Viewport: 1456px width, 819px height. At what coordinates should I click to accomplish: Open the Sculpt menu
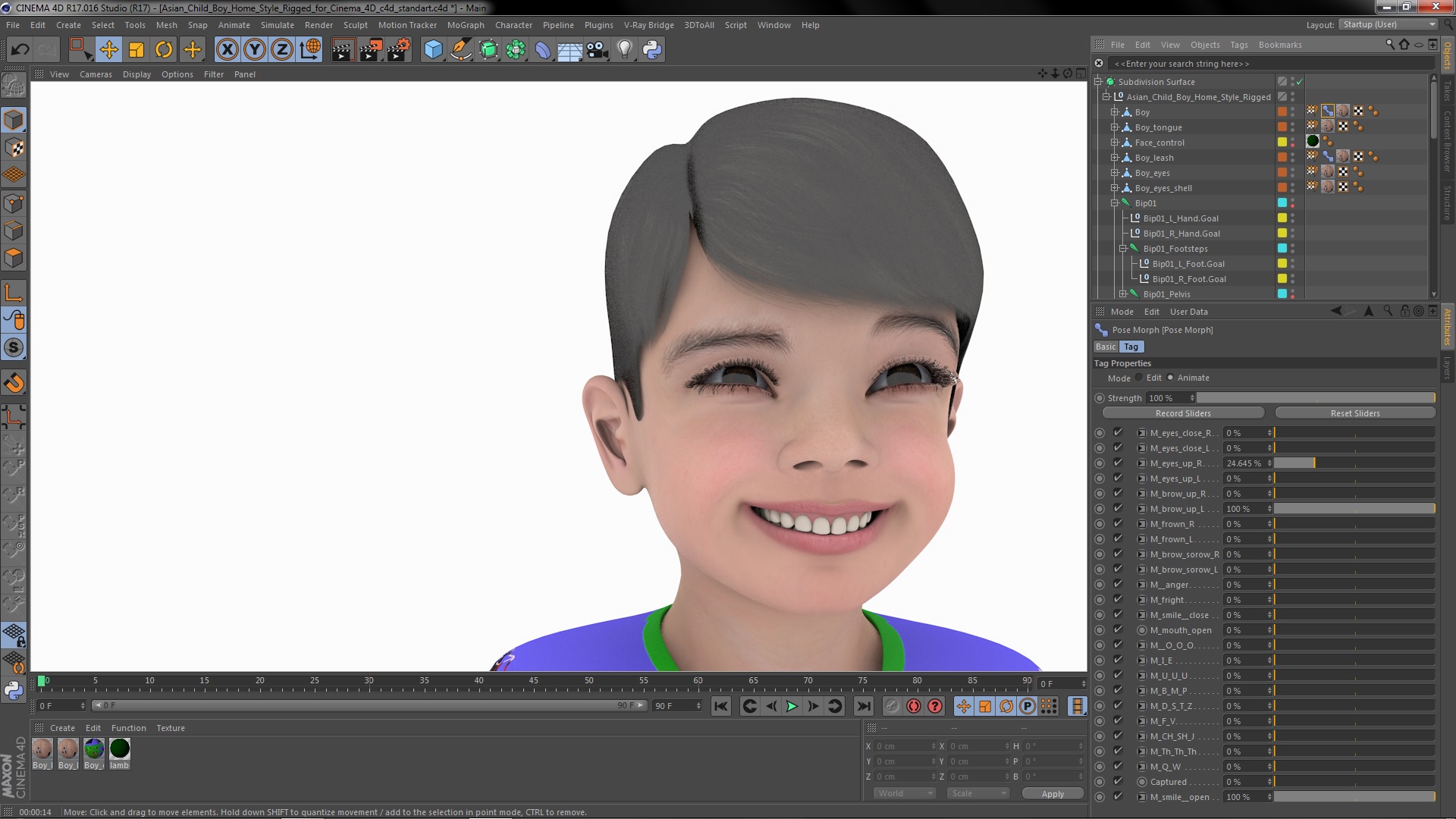[x=355, y=25]
